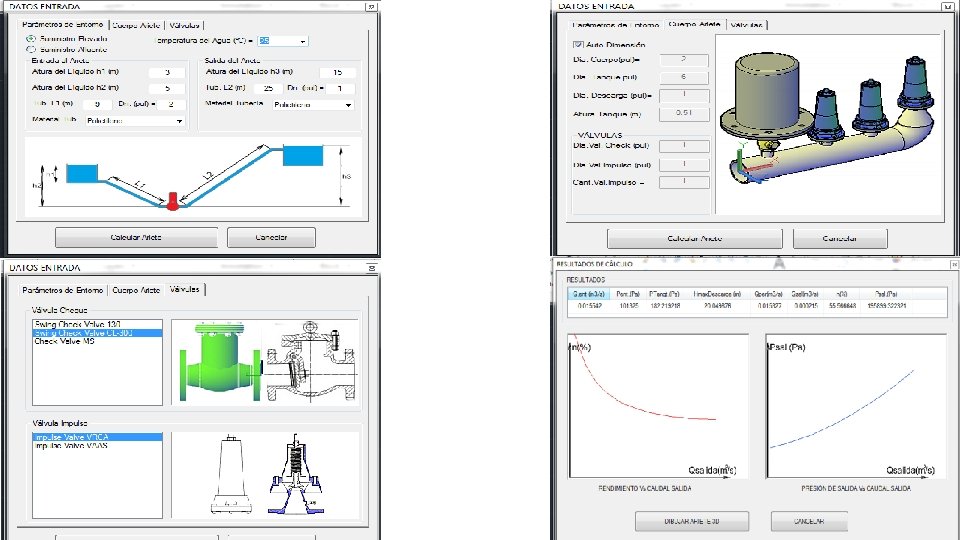Click the Psal (Pa) column header
The width and height of the screenshot is (960, 540).
pyautogui.click(x=886, y=294)
